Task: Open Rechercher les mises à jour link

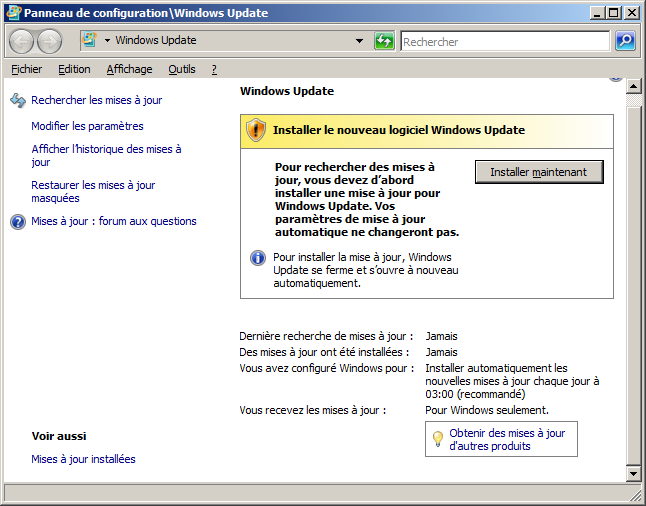Action: coord(96,100)
